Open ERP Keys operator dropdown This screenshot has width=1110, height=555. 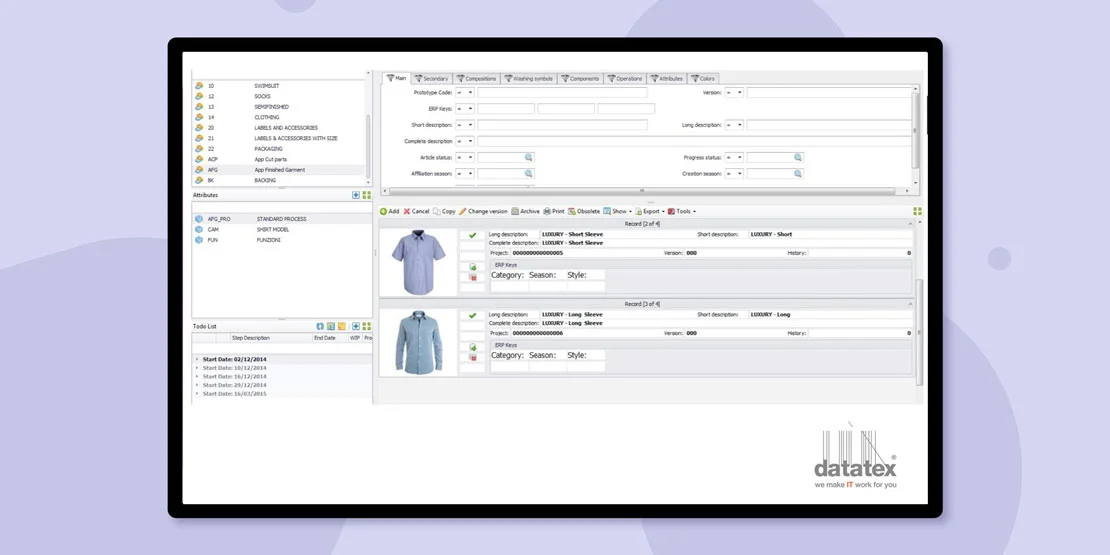[x=464, y=109]
